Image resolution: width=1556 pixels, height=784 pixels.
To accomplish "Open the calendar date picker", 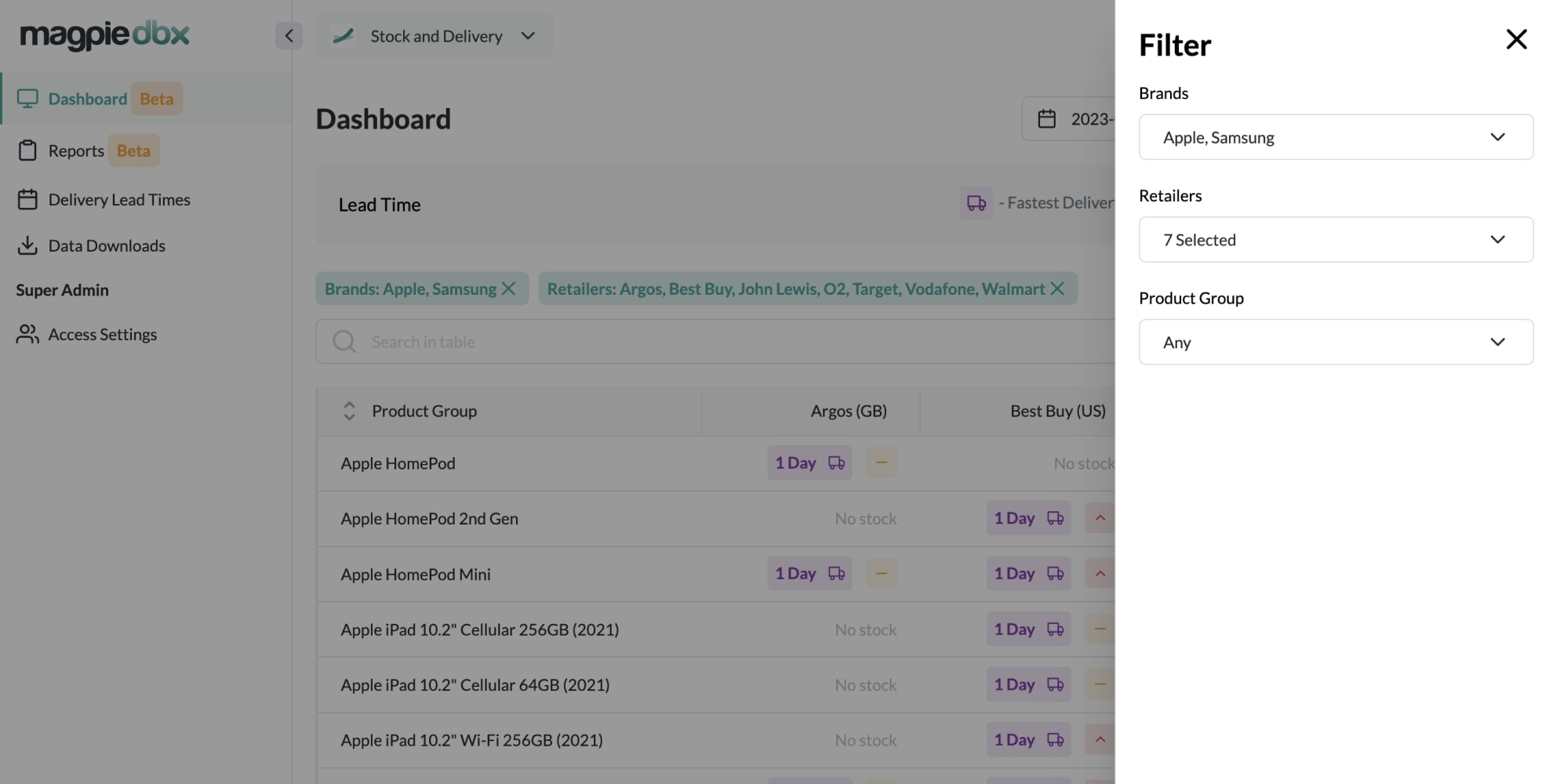I will (x=1047, y=119).
